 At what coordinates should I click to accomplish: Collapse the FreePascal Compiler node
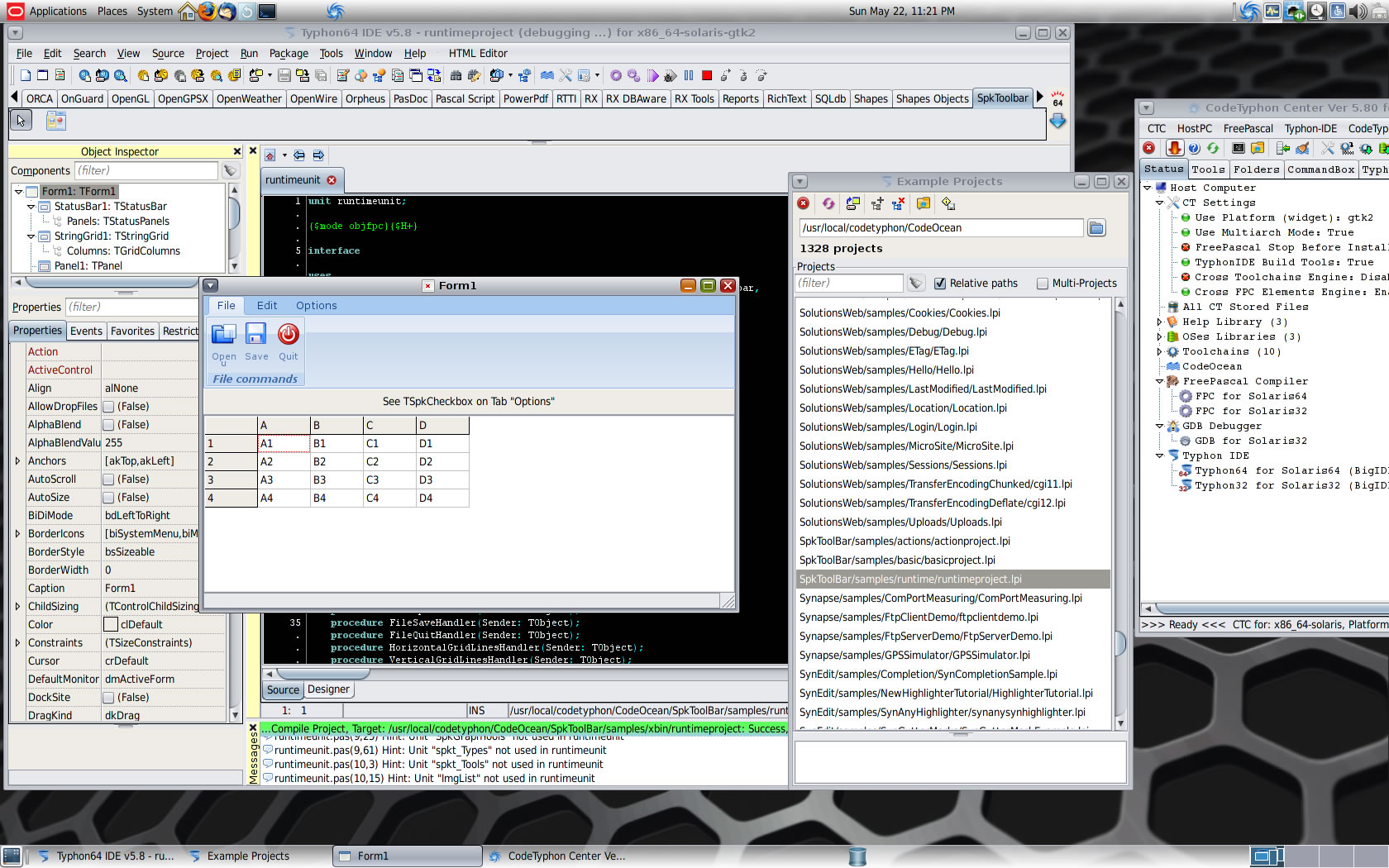pos(1159,382)
